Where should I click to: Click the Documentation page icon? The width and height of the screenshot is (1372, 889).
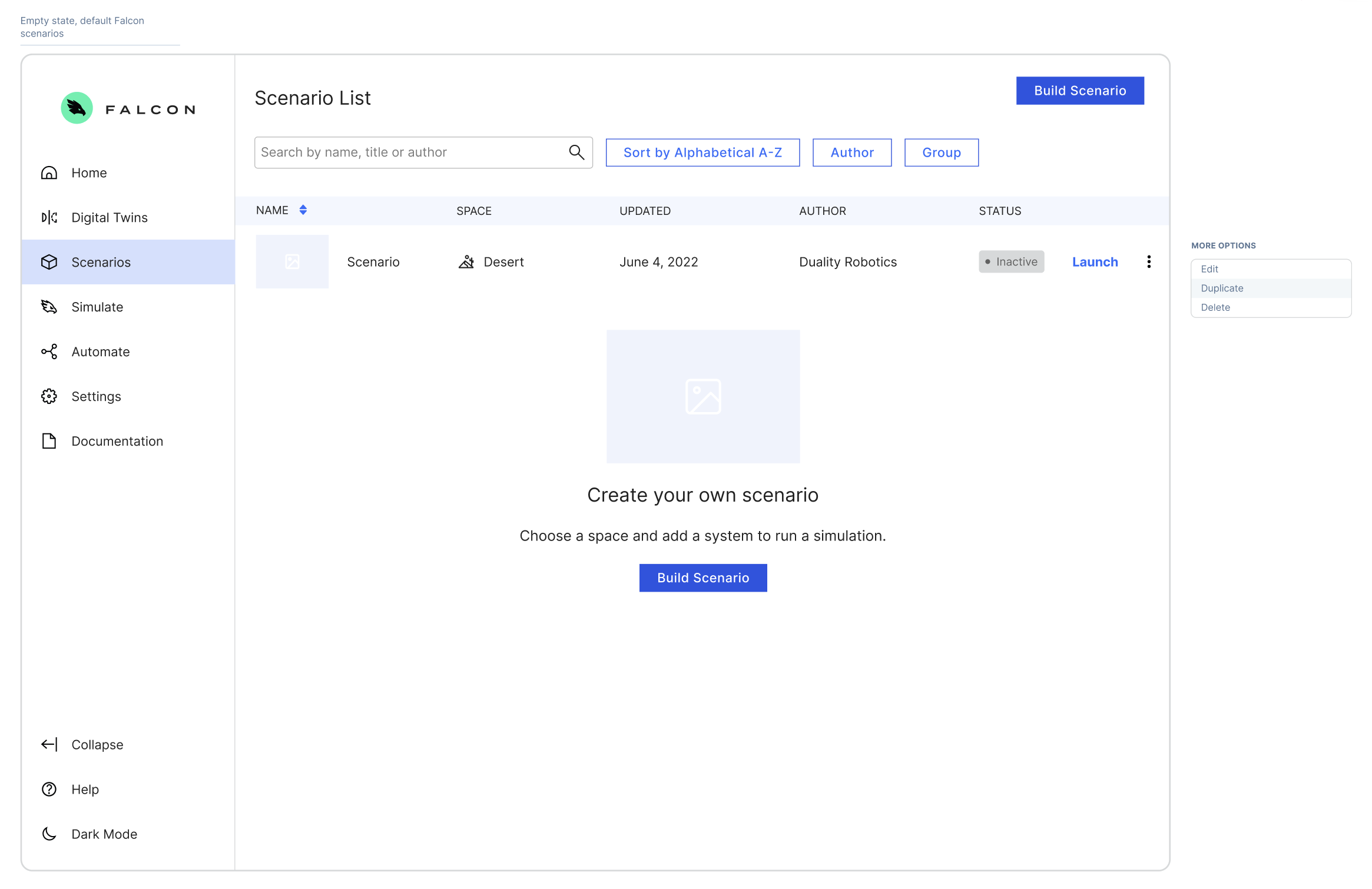point(49,441)
